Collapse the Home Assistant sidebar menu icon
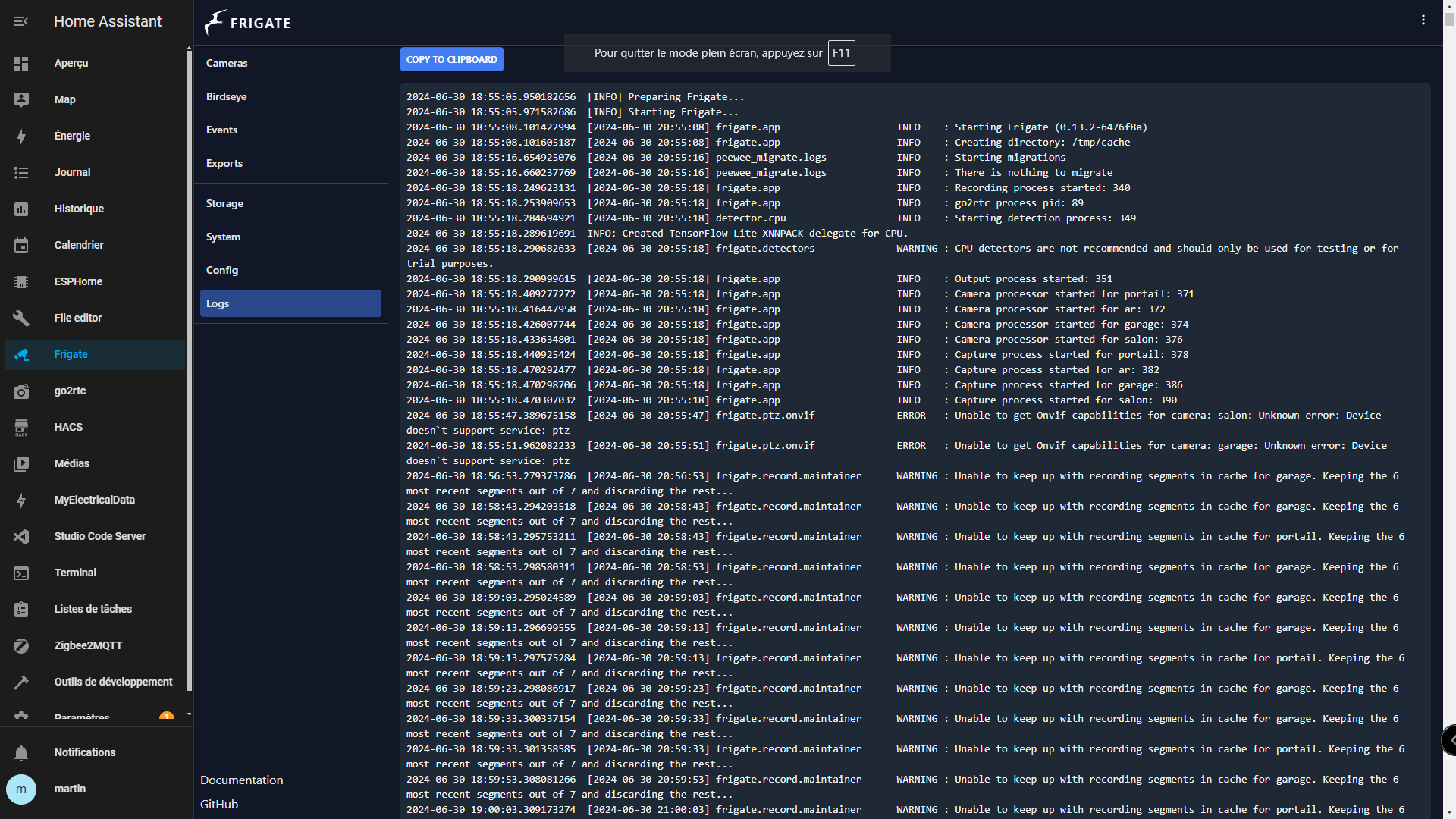Viewport: 1456px width, 819px height. pos(21,21)
